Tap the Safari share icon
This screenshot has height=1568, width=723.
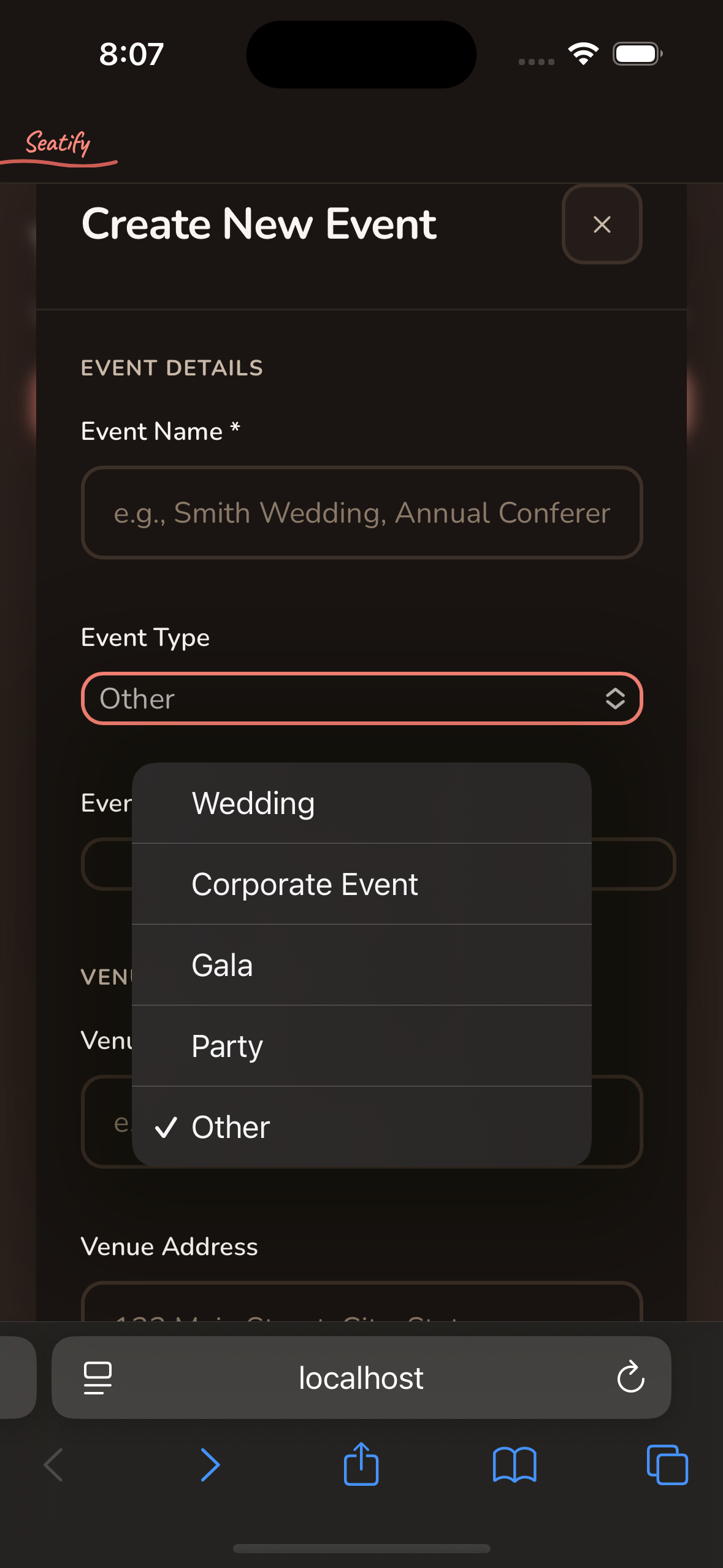[361, 1465]
